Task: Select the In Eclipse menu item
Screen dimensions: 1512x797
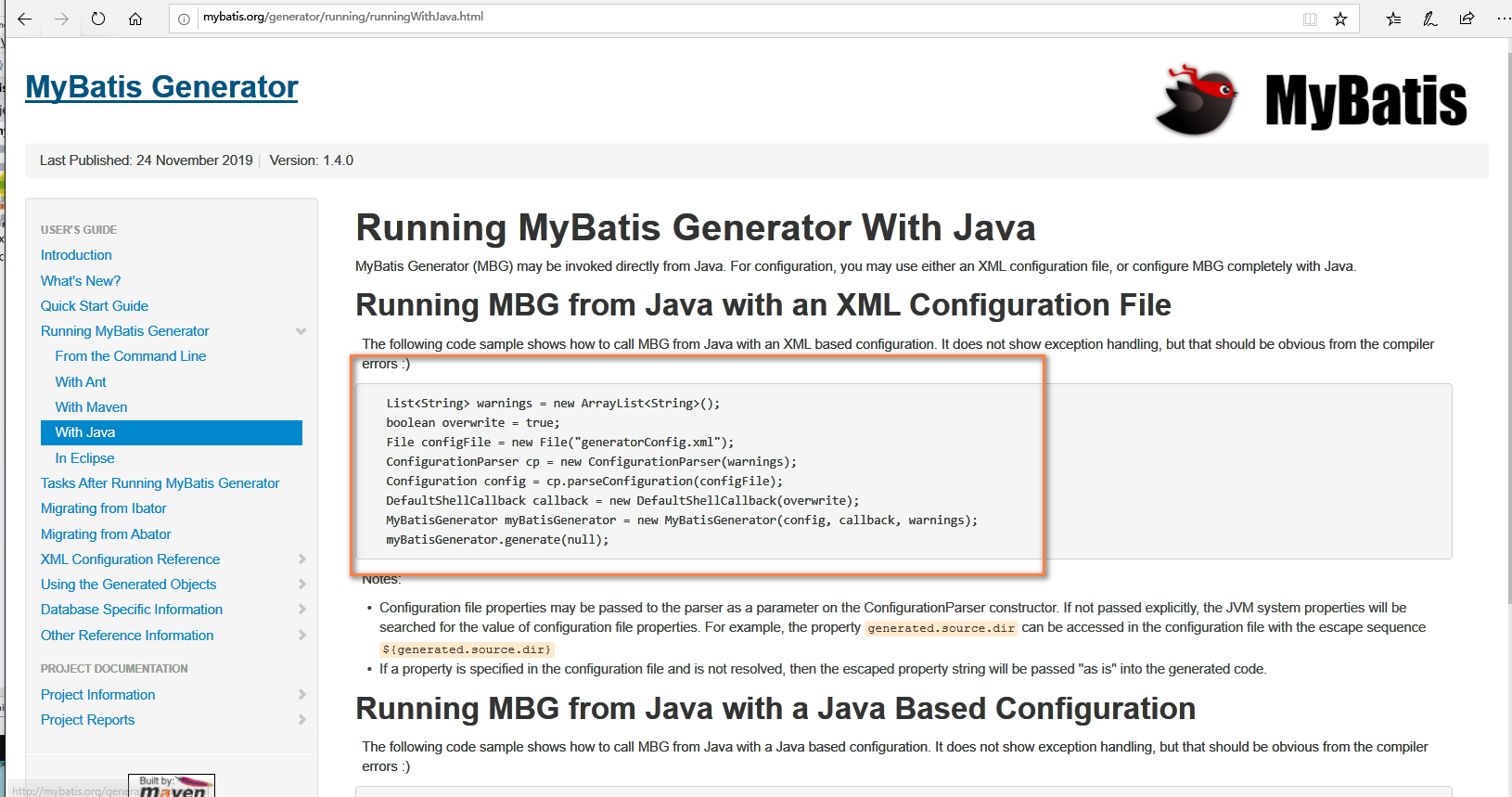Action: [x=84, y=458]
